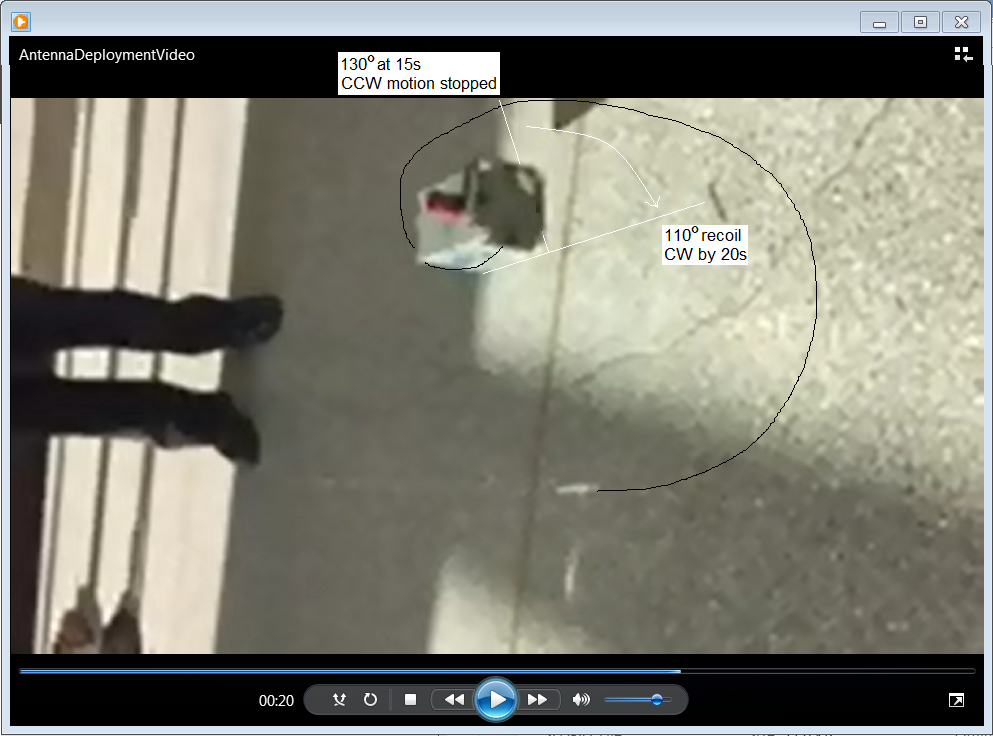The height and width of the screenshot is (736, 993).
Task: Stop the video playback
Action: pyautogui.click(x=410, y=700)
